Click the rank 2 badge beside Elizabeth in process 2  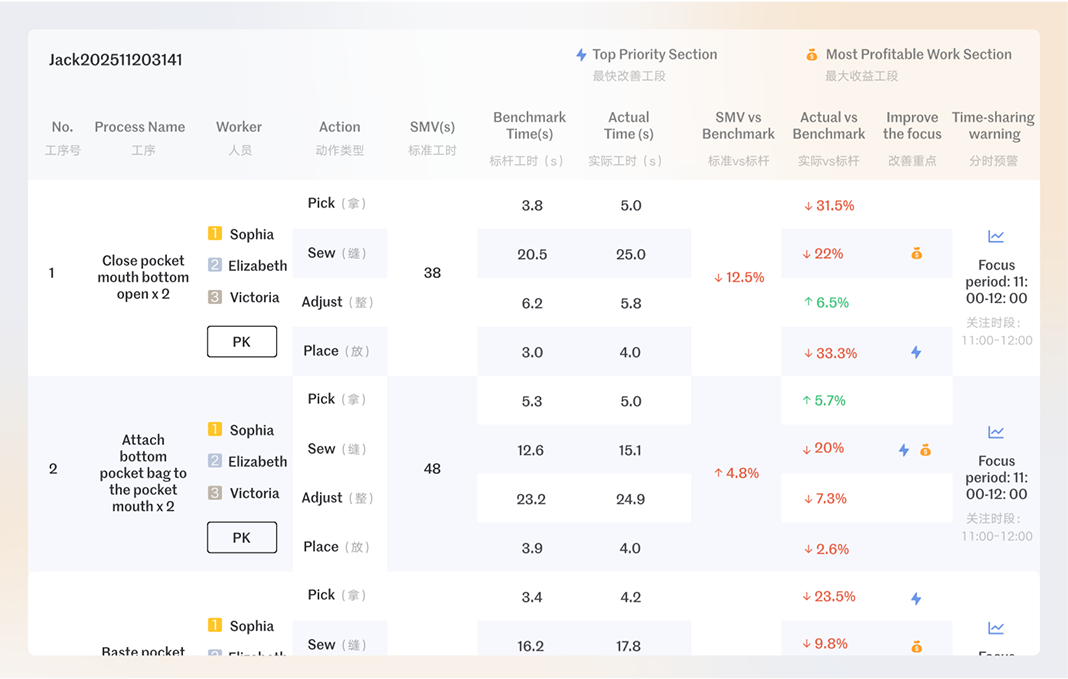click(215, 461)
